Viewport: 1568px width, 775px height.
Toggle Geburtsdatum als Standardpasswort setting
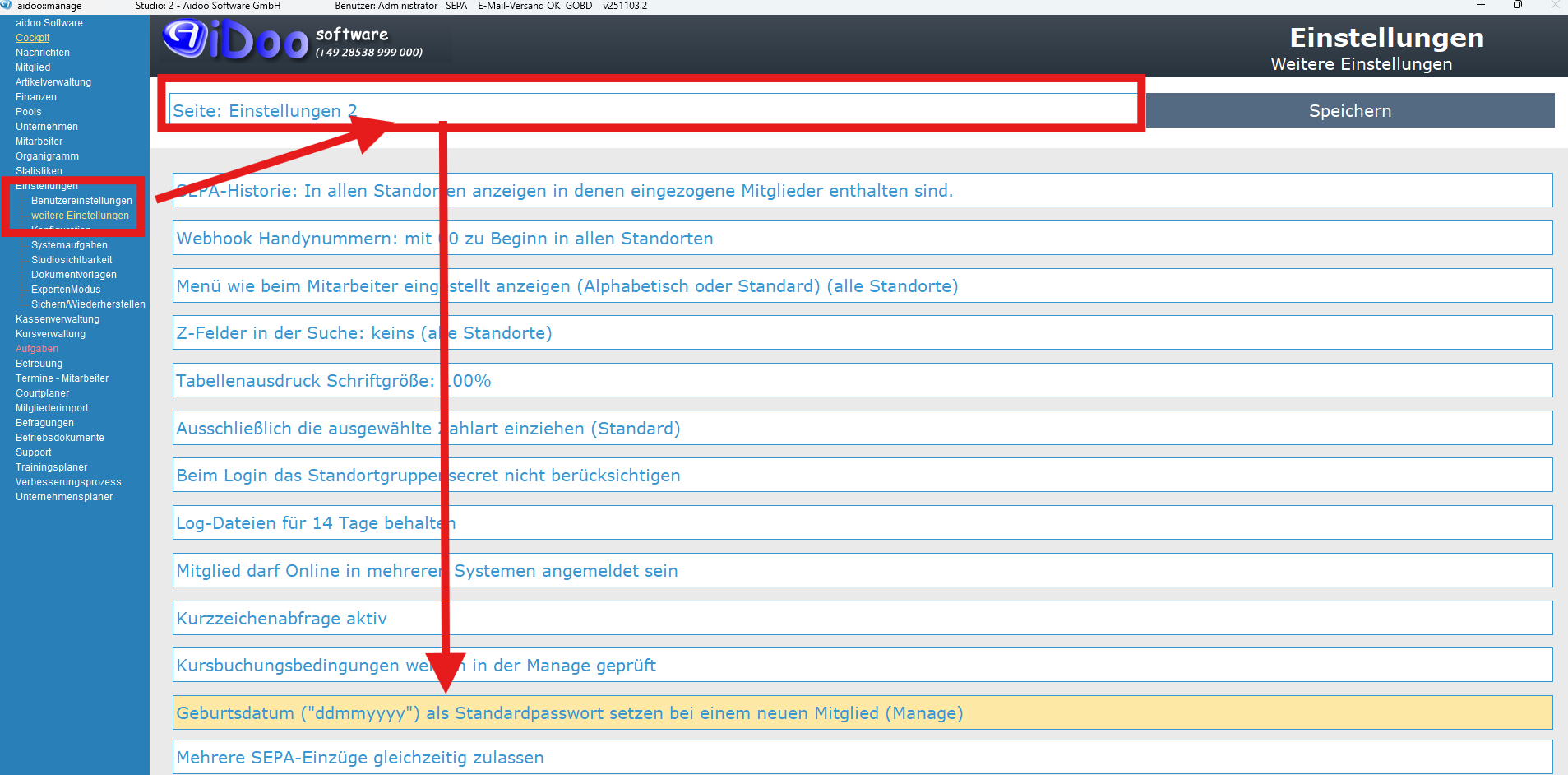pyautogui.click(x=862, y=713)
